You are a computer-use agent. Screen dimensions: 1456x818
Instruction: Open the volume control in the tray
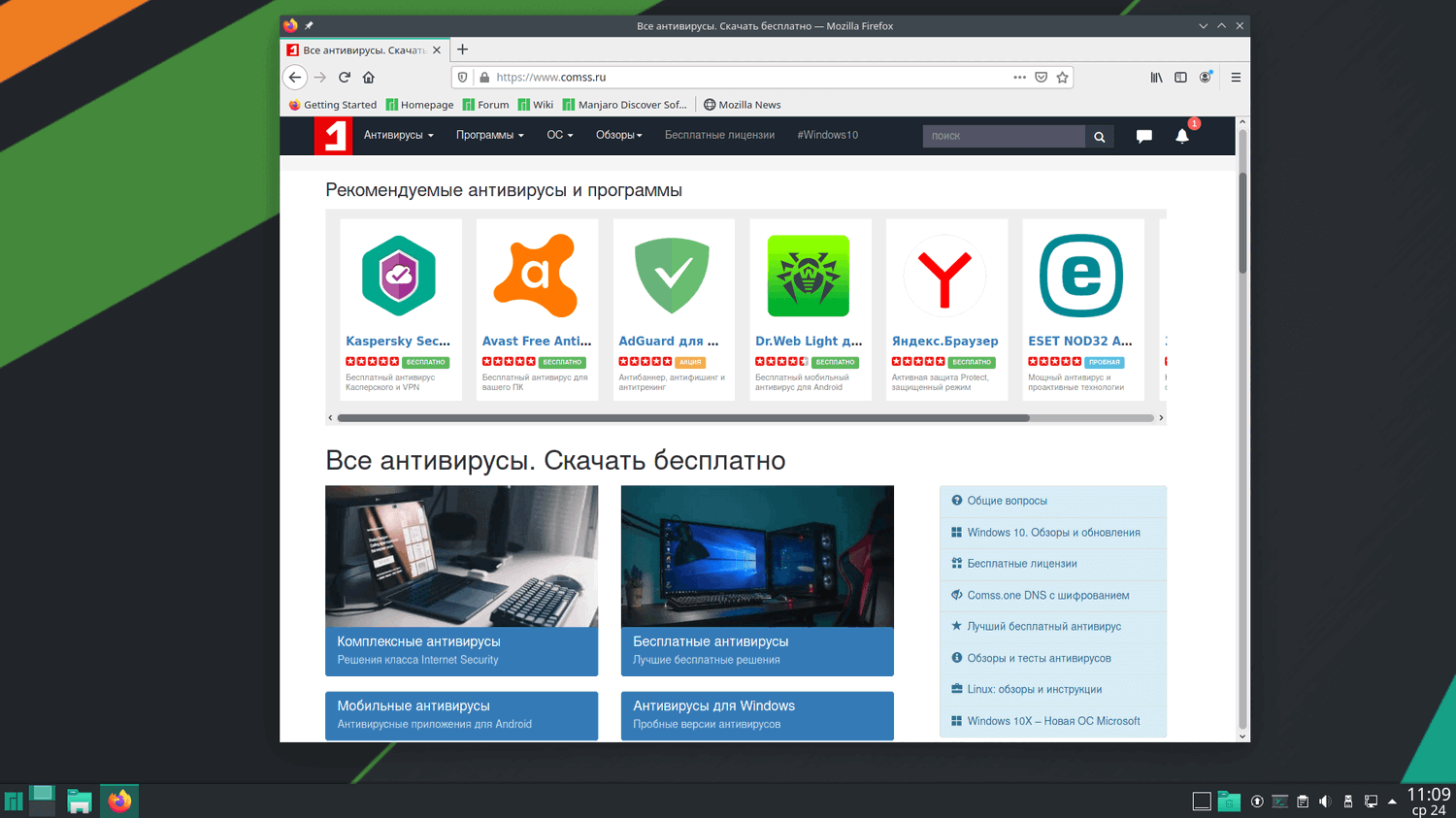click(x=1325, y=802)
